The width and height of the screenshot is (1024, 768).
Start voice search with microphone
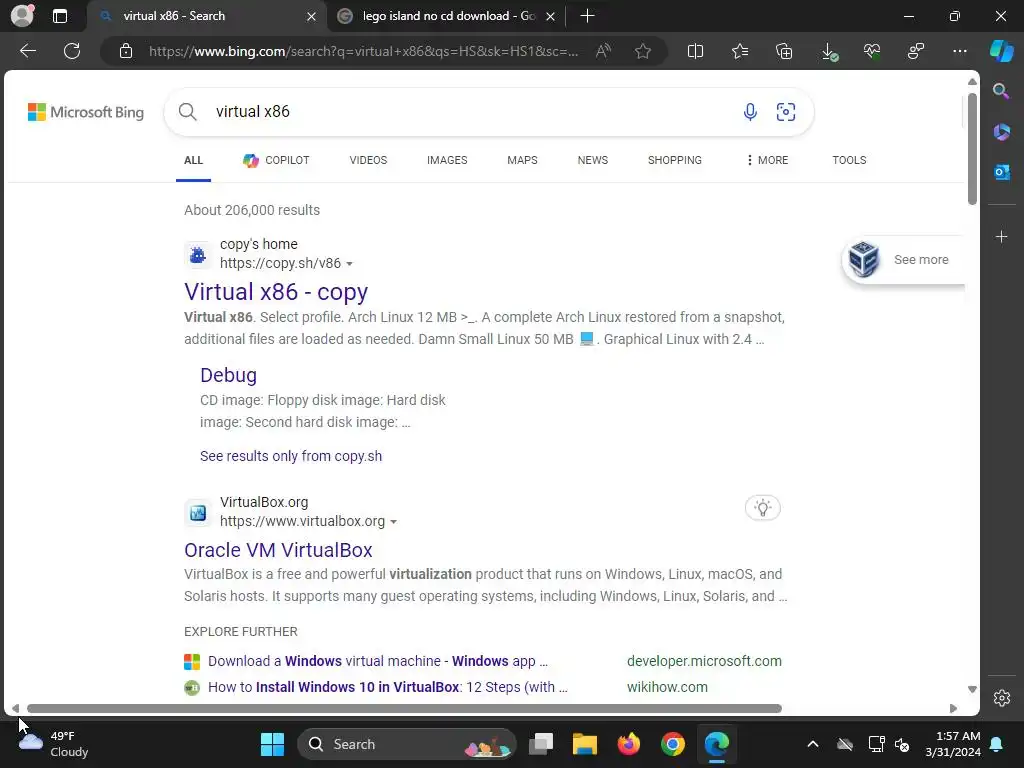click(x=750, y=112)
